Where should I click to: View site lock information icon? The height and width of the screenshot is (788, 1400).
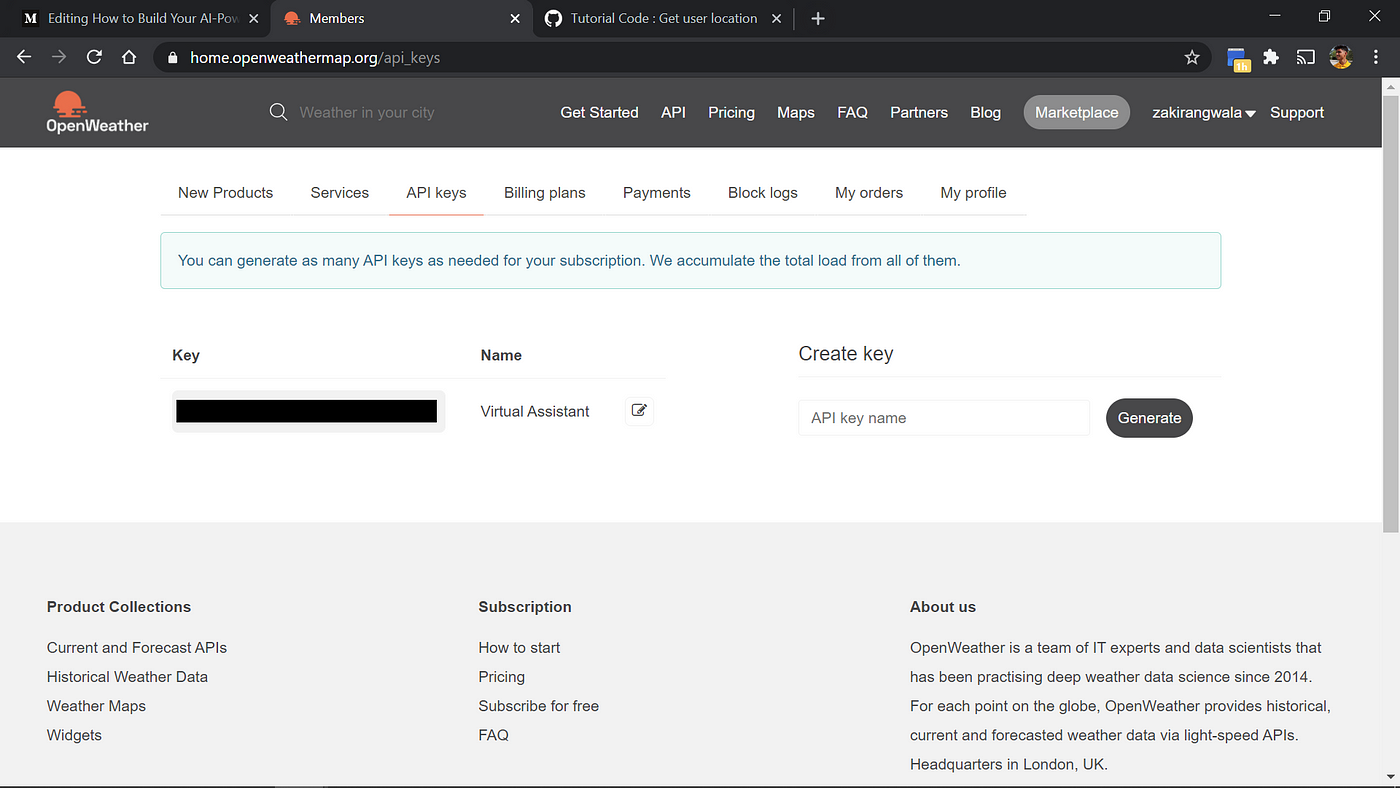[x=173, y=58]
